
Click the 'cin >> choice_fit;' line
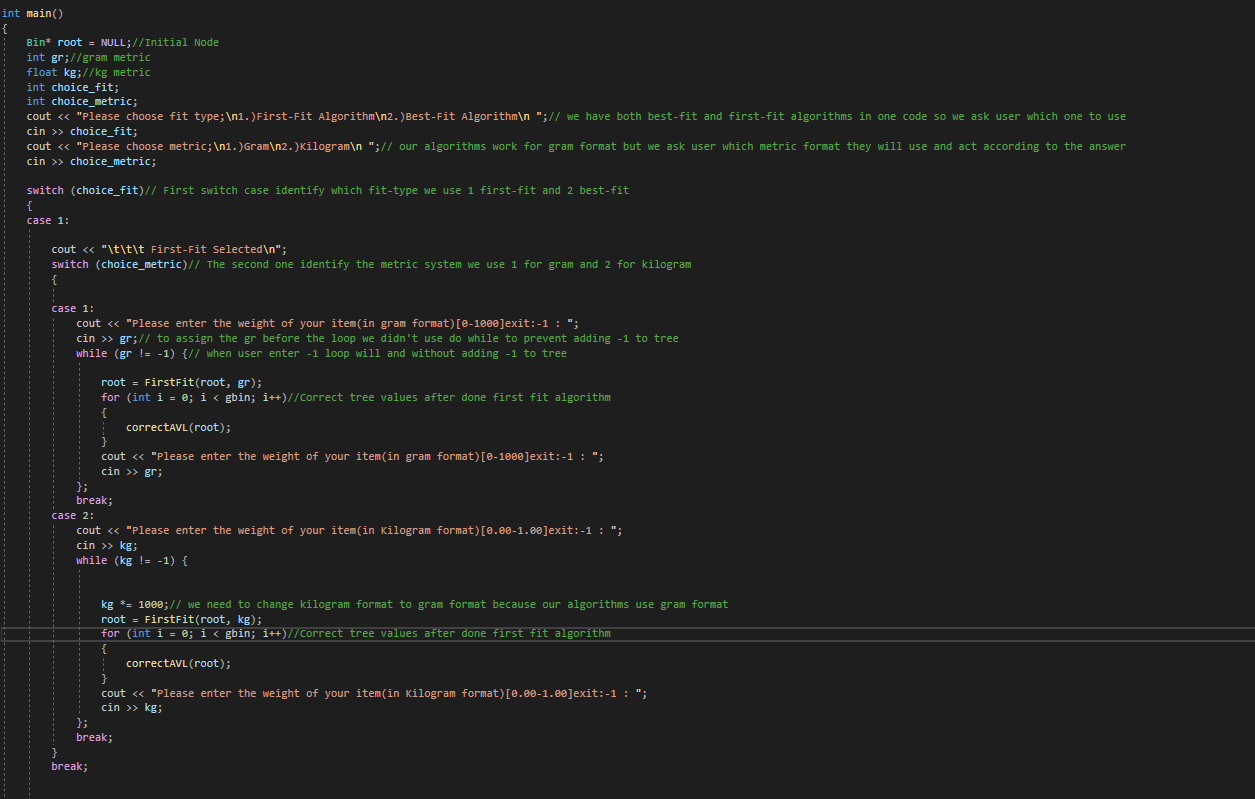[x=82, y=131]
